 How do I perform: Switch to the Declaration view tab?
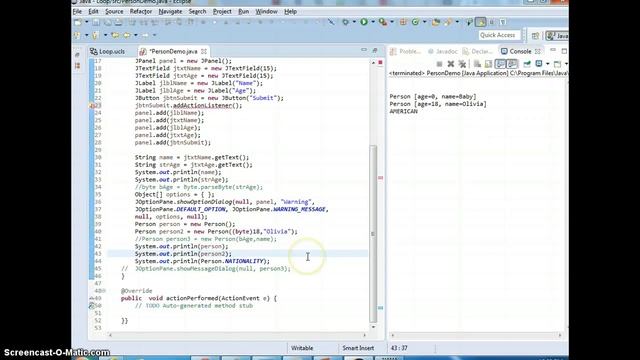(478, 51)
